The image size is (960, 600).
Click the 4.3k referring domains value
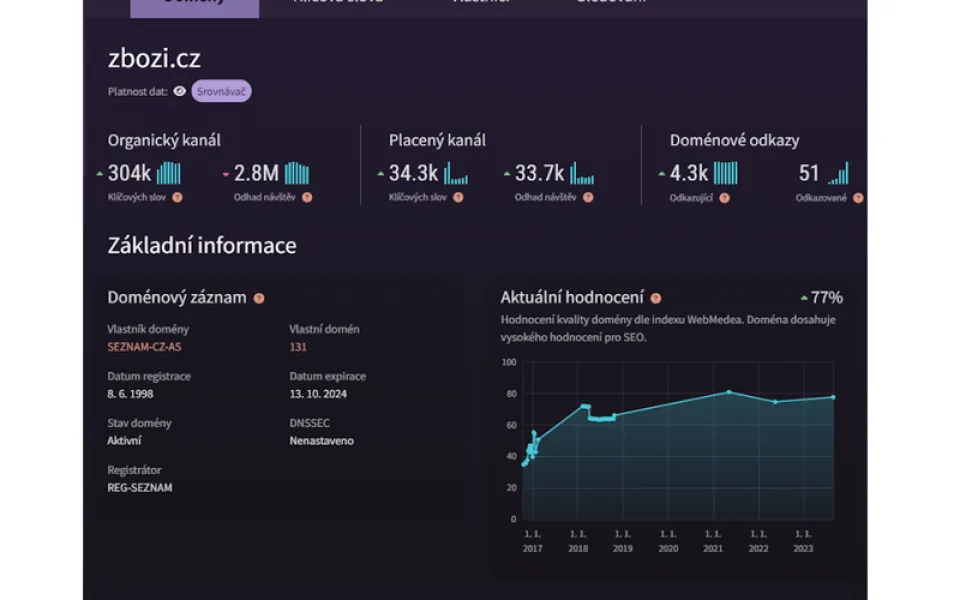(689, 173)
